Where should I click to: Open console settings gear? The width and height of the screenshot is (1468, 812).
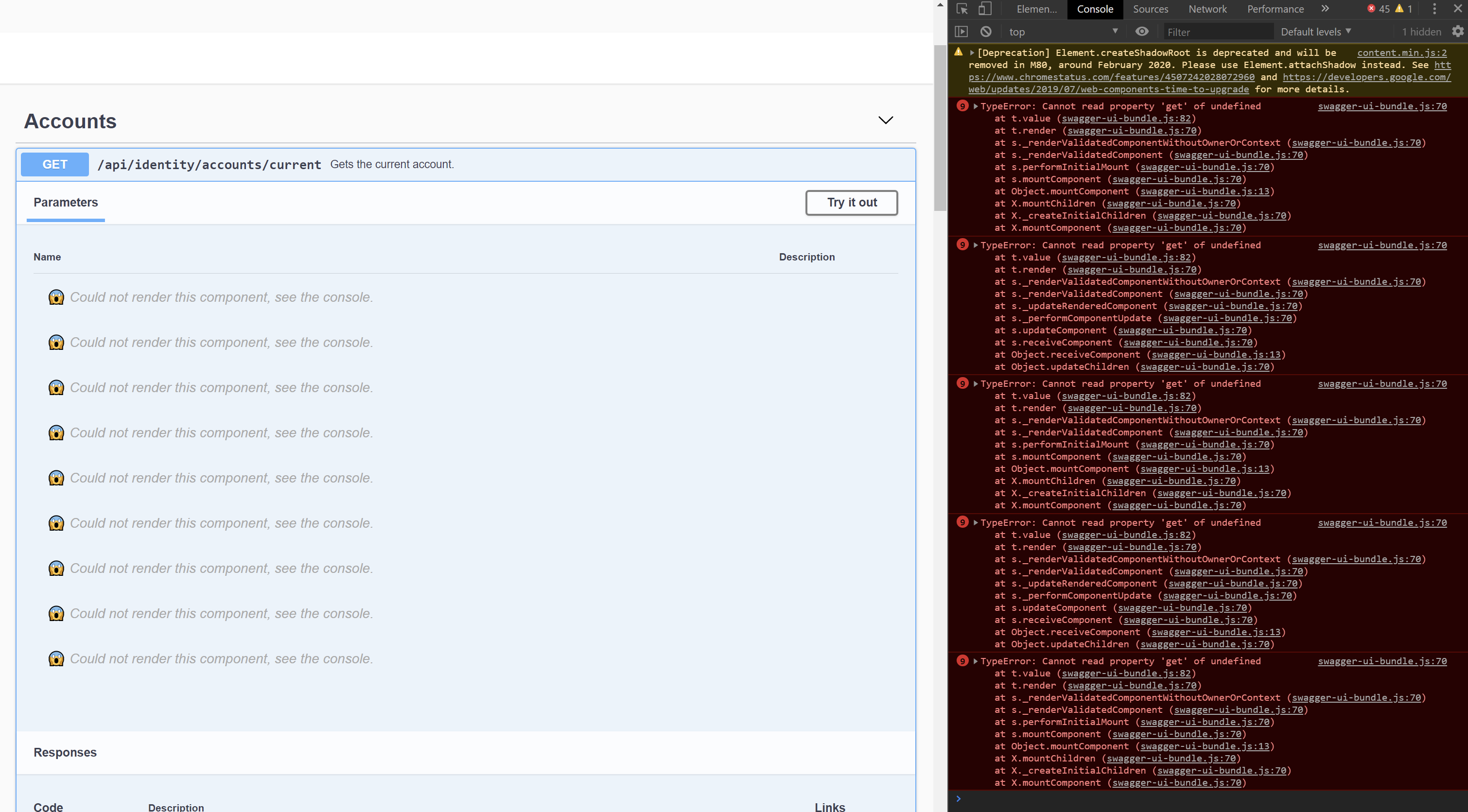point(1457,31)
